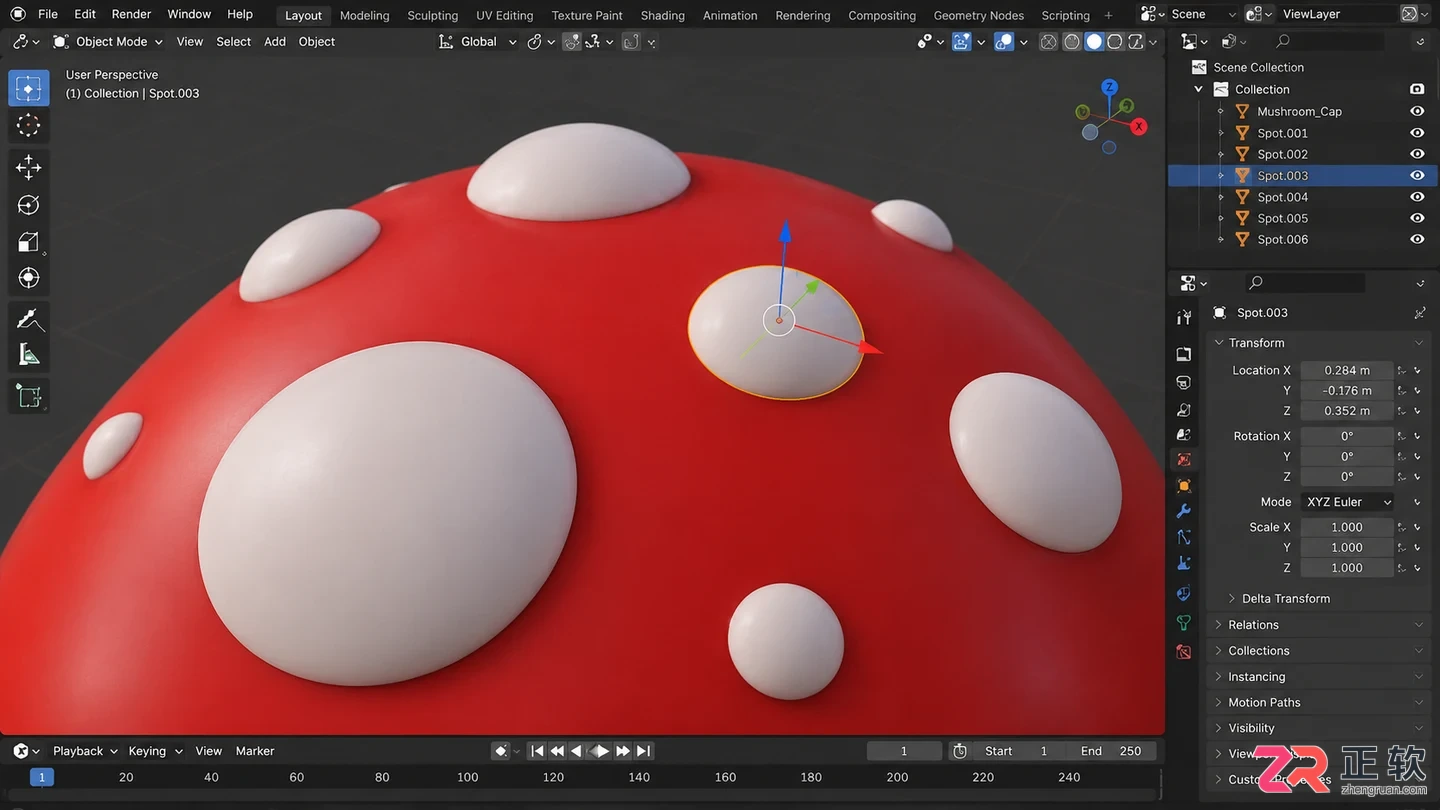
Task: Activate the Move tool
Action: [29, 167]
